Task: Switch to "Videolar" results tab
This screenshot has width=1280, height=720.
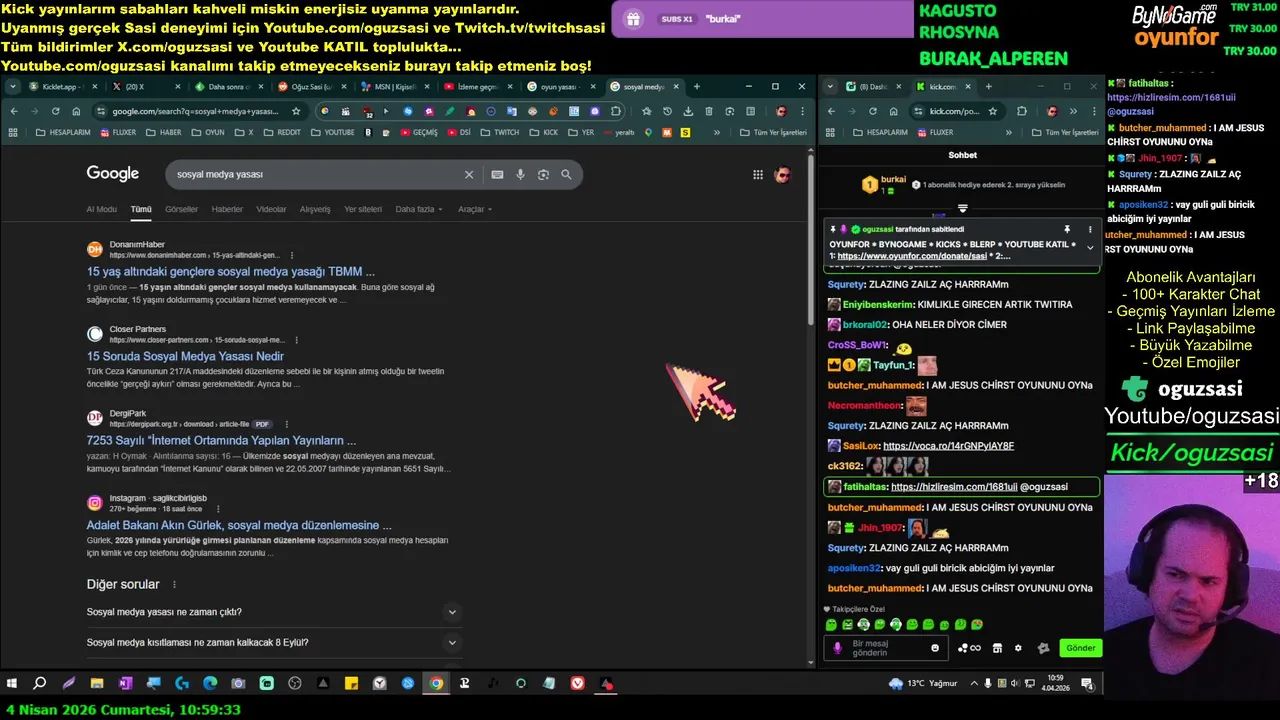Action: 271,209
